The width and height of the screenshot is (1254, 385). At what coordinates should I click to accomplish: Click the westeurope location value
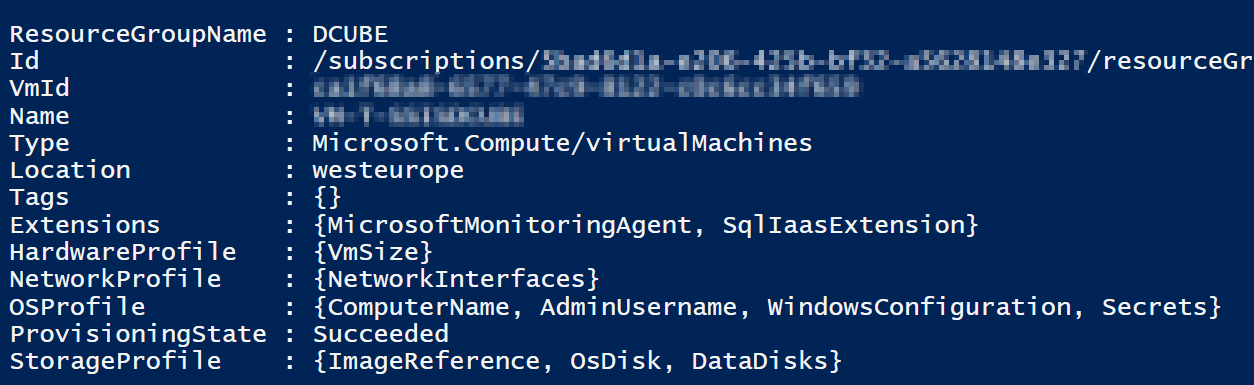[x=388, y=170]
